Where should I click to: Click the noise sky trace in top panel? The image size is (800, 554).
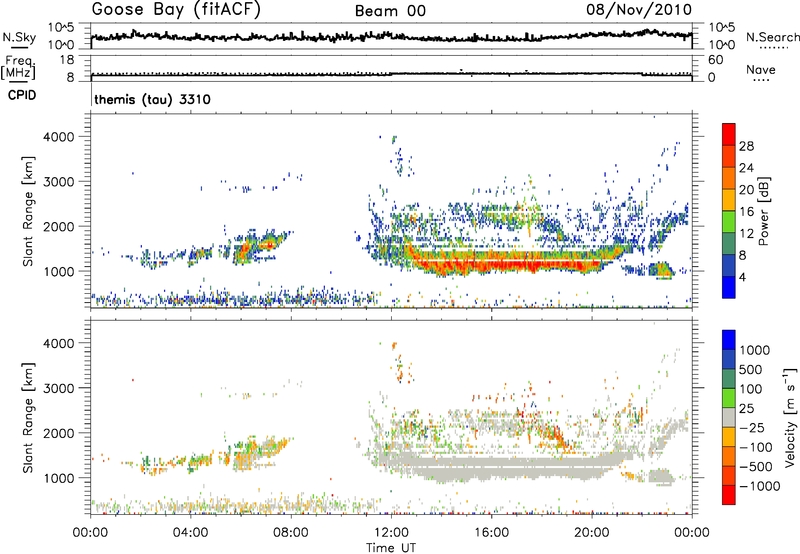coord(391,37)
